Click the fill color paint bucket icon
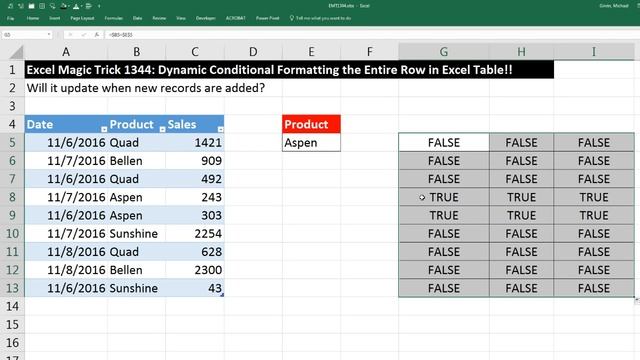 point(63,6)
